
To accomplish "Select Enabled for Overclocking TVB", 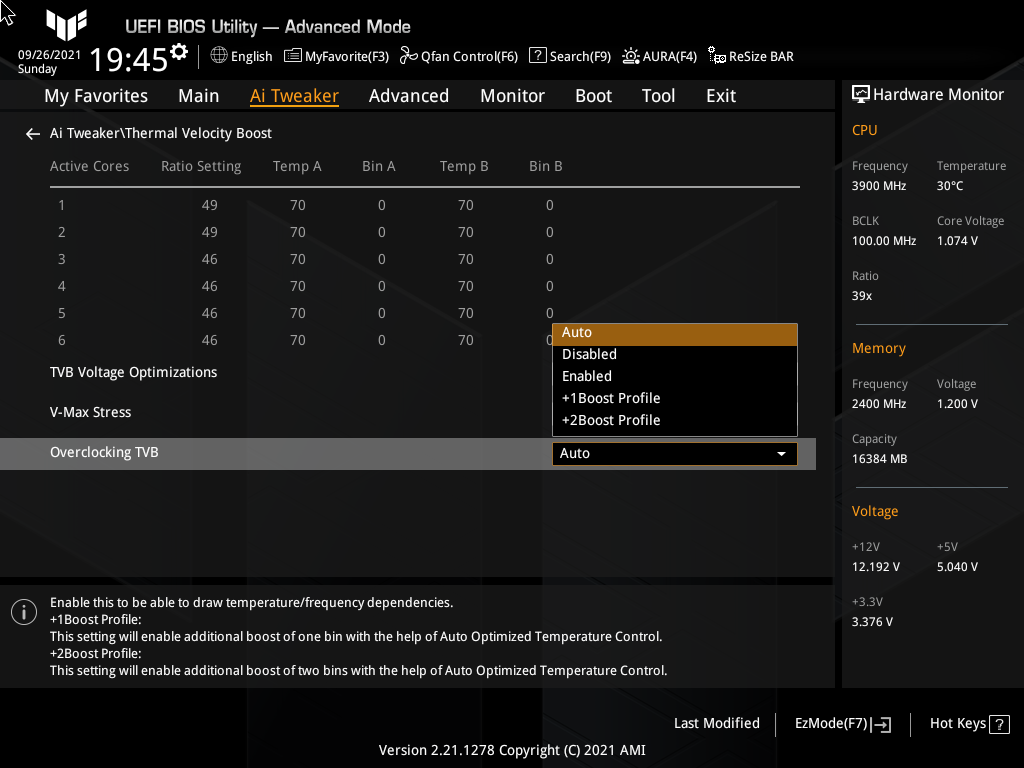I will click(x=586, y=375).
